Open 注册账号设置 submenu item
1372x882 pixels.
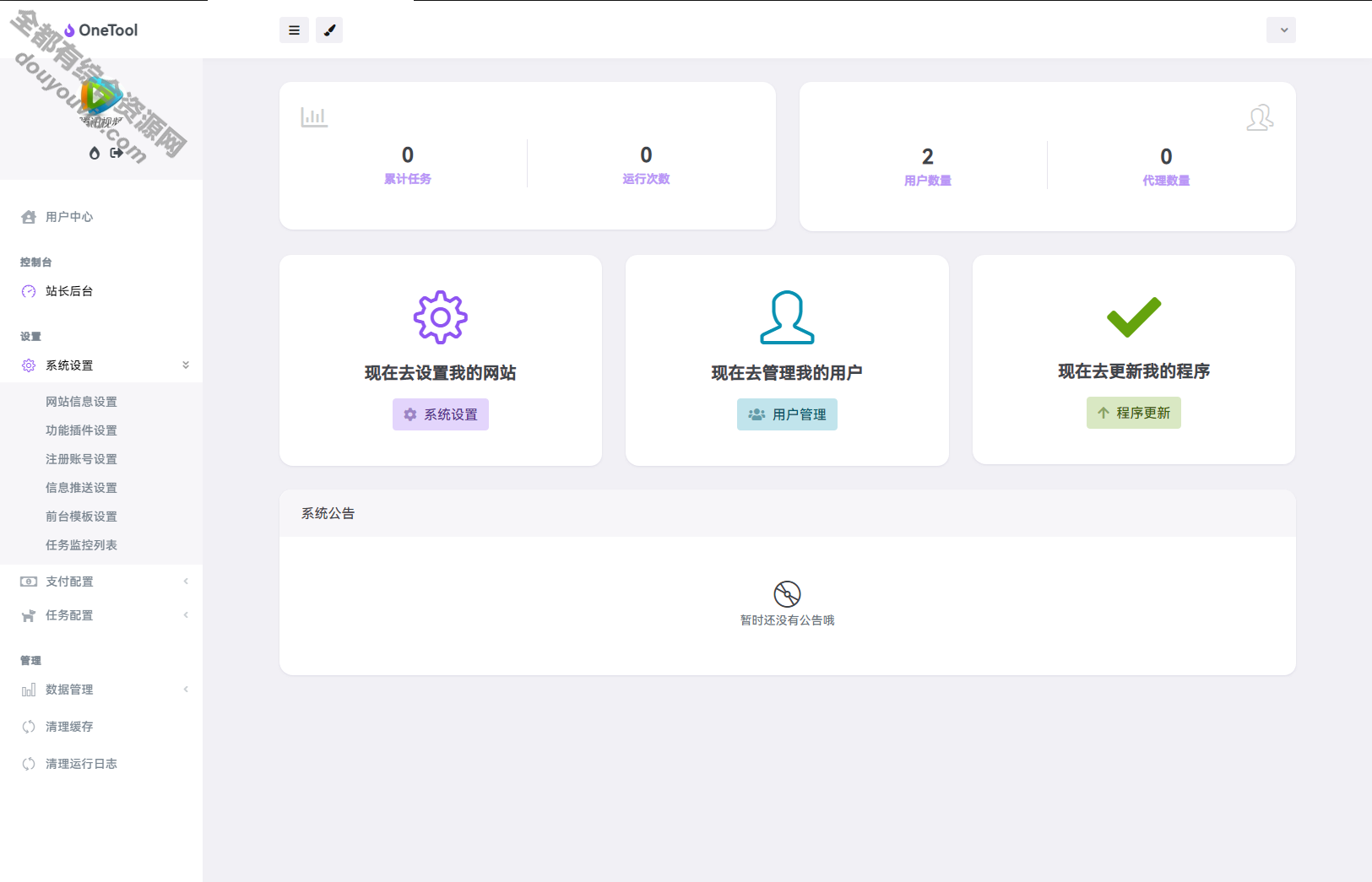[x=81, y=459]
